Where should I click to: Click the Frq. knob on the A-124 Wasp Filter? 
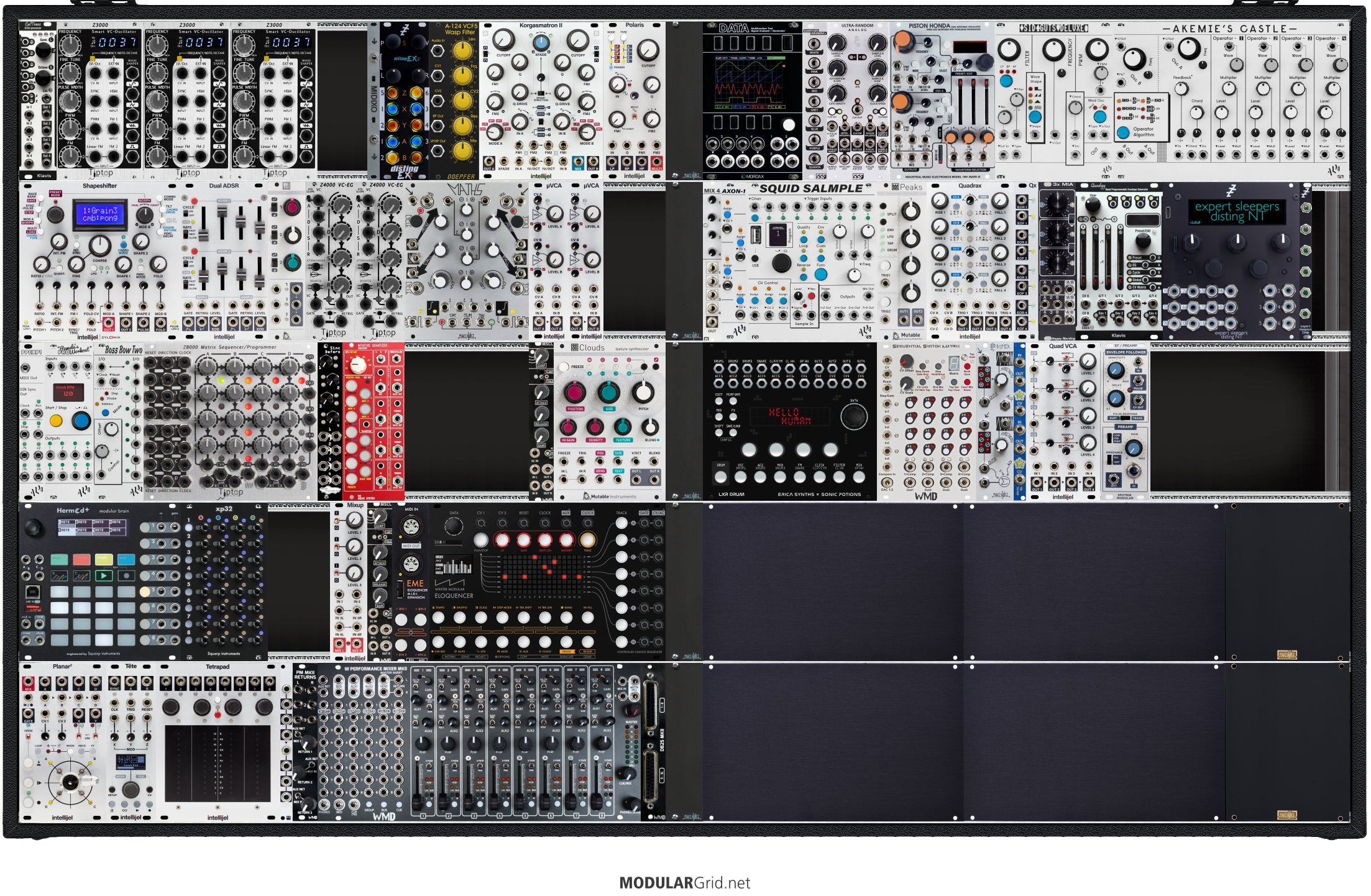click(462, 76)
